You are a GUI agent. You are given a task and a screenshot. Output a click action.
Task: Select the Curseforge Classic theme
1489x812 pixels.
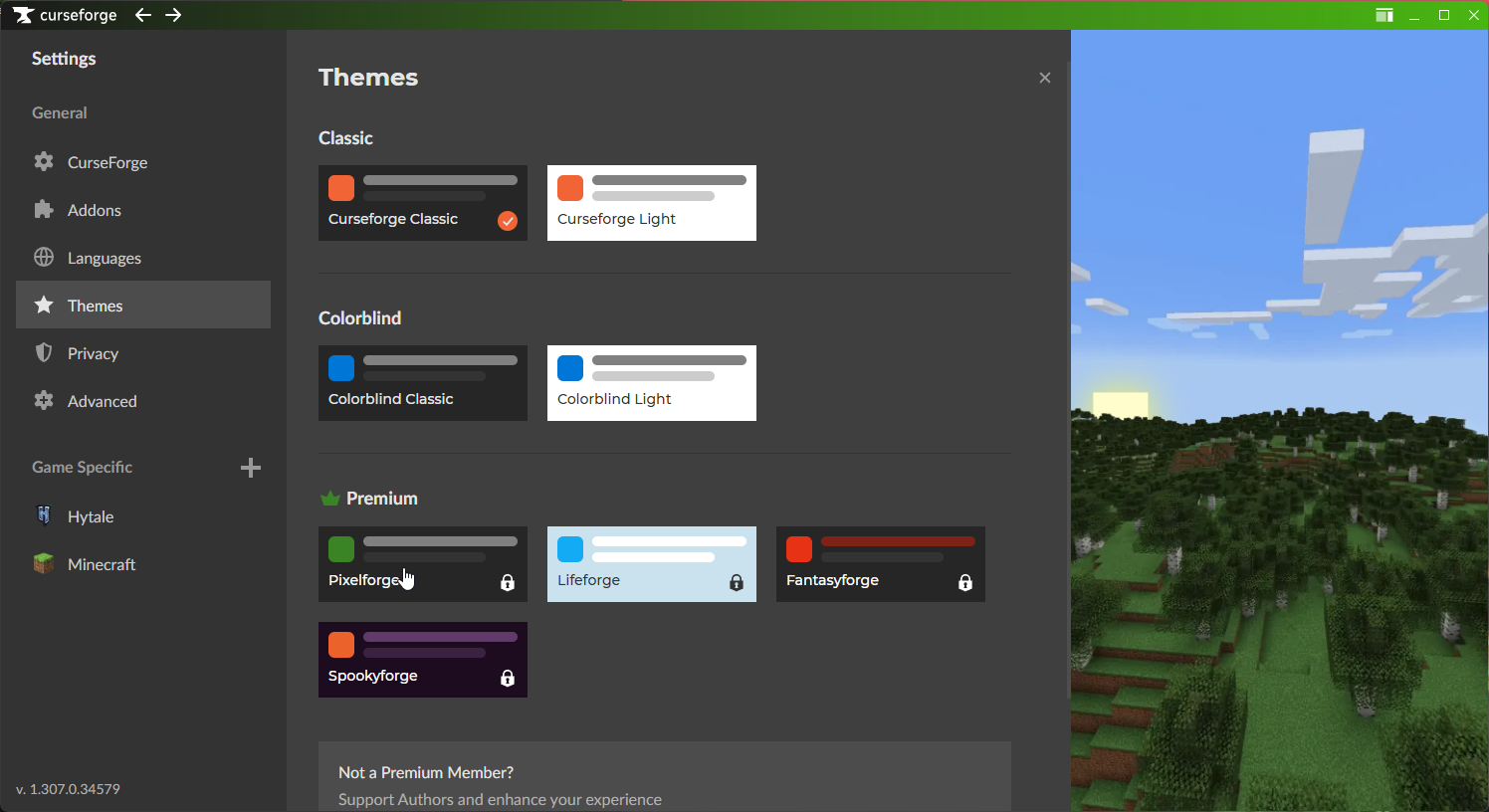click(x=423, y=203)
